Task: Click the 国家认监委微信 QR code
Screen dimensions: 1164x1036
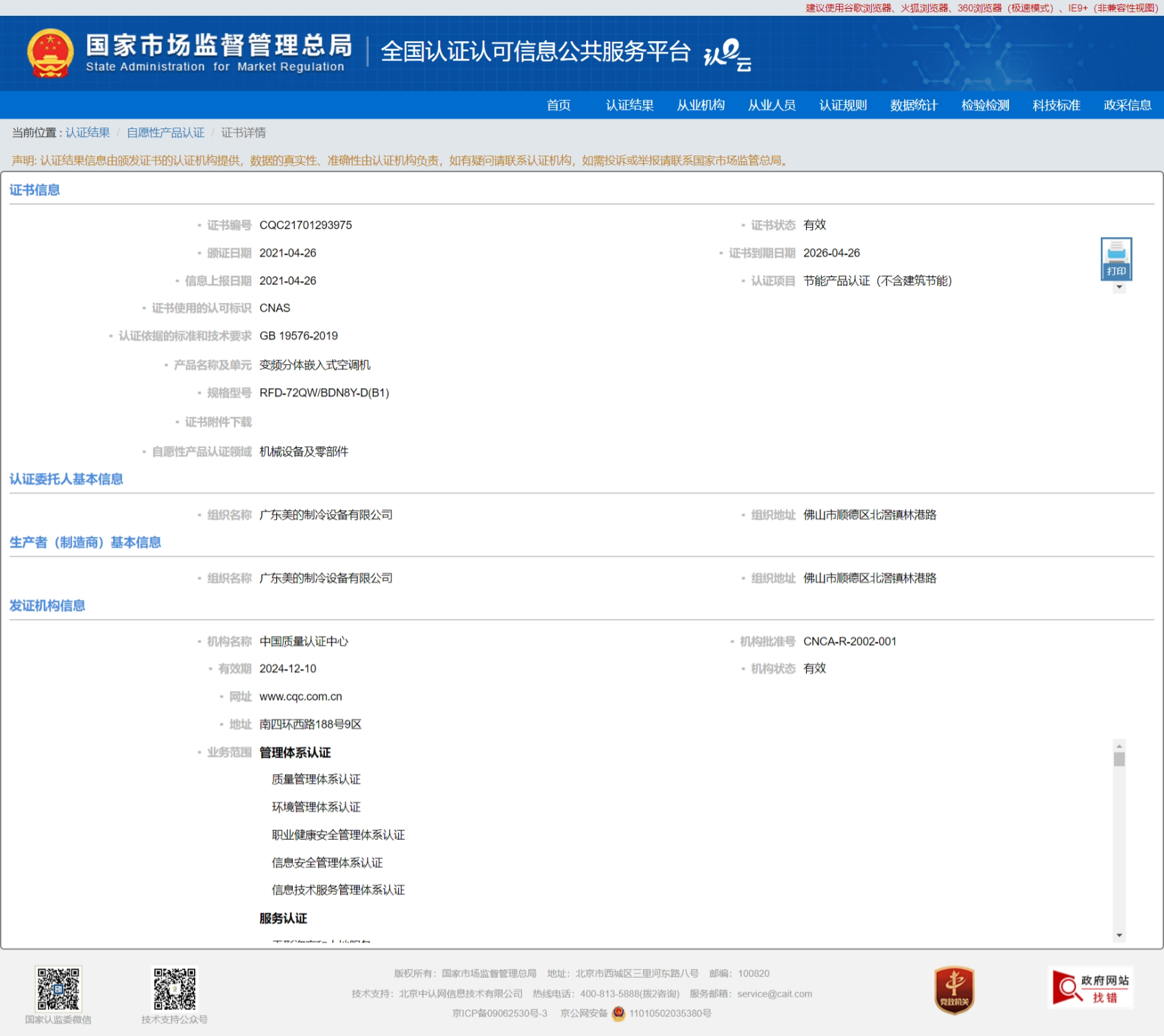Action: pos(58,989)
